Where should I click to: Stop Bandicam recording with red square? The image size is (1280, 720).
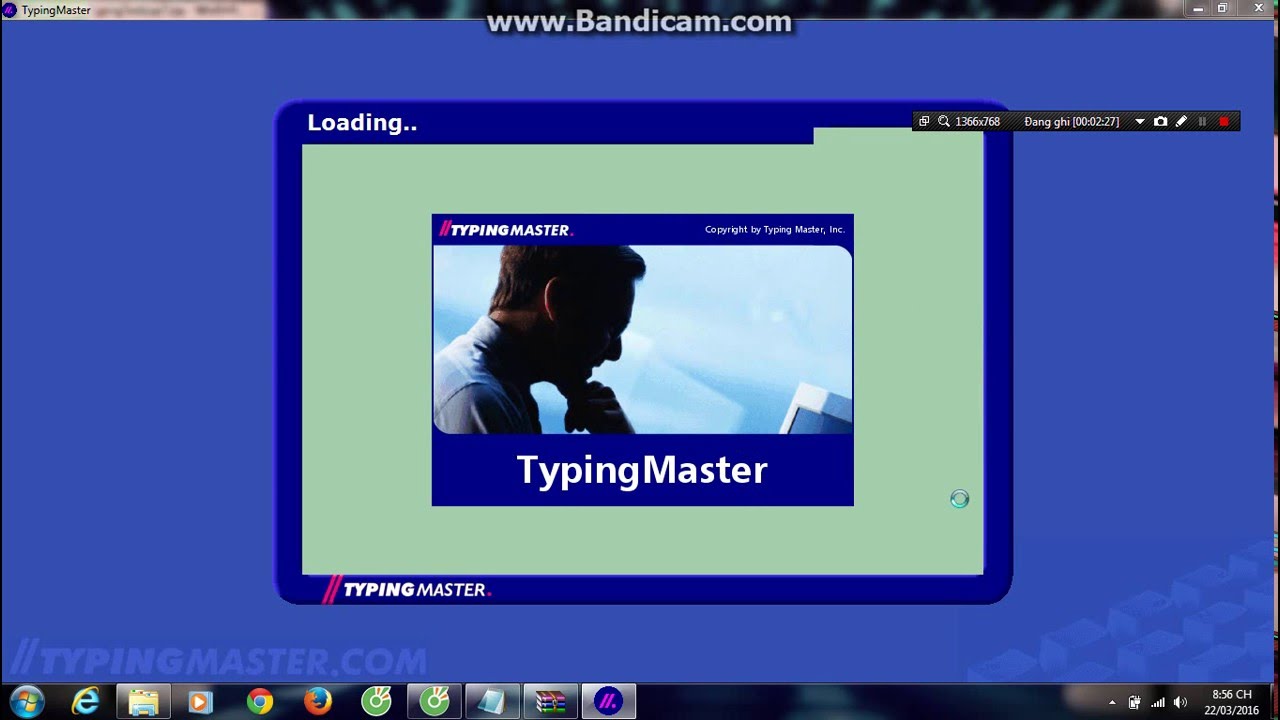coord(1224,121)
